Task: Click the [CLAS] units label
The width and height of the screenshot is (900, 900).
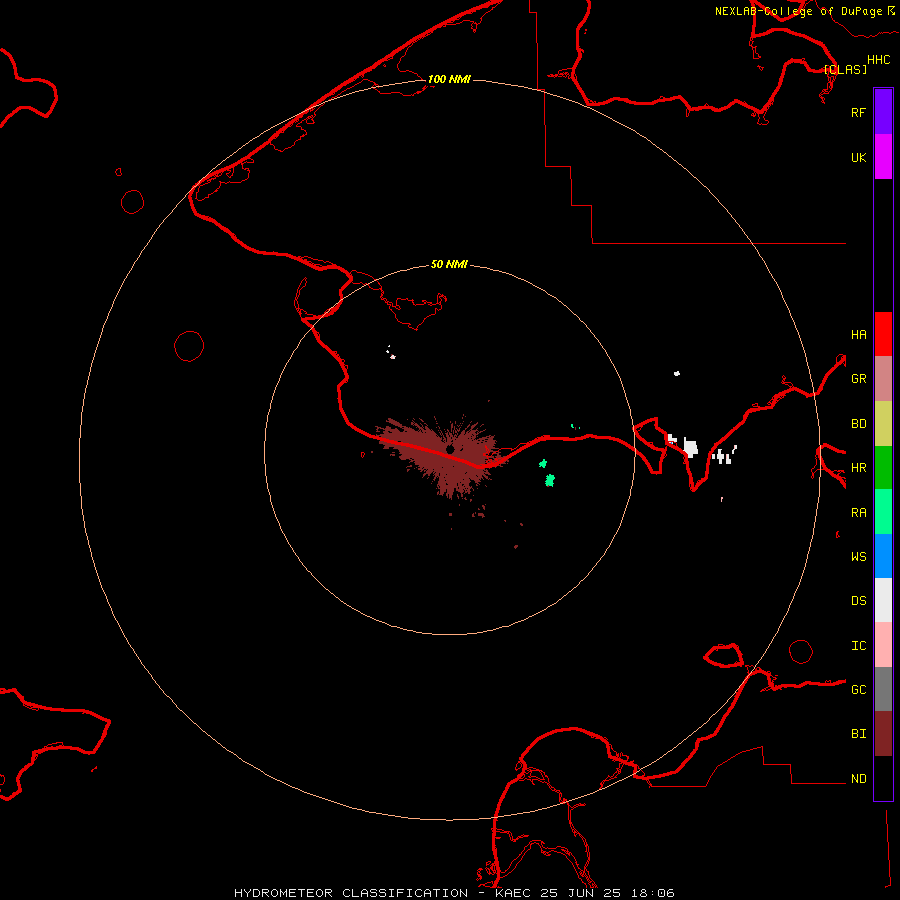Action: pos(845,69)
